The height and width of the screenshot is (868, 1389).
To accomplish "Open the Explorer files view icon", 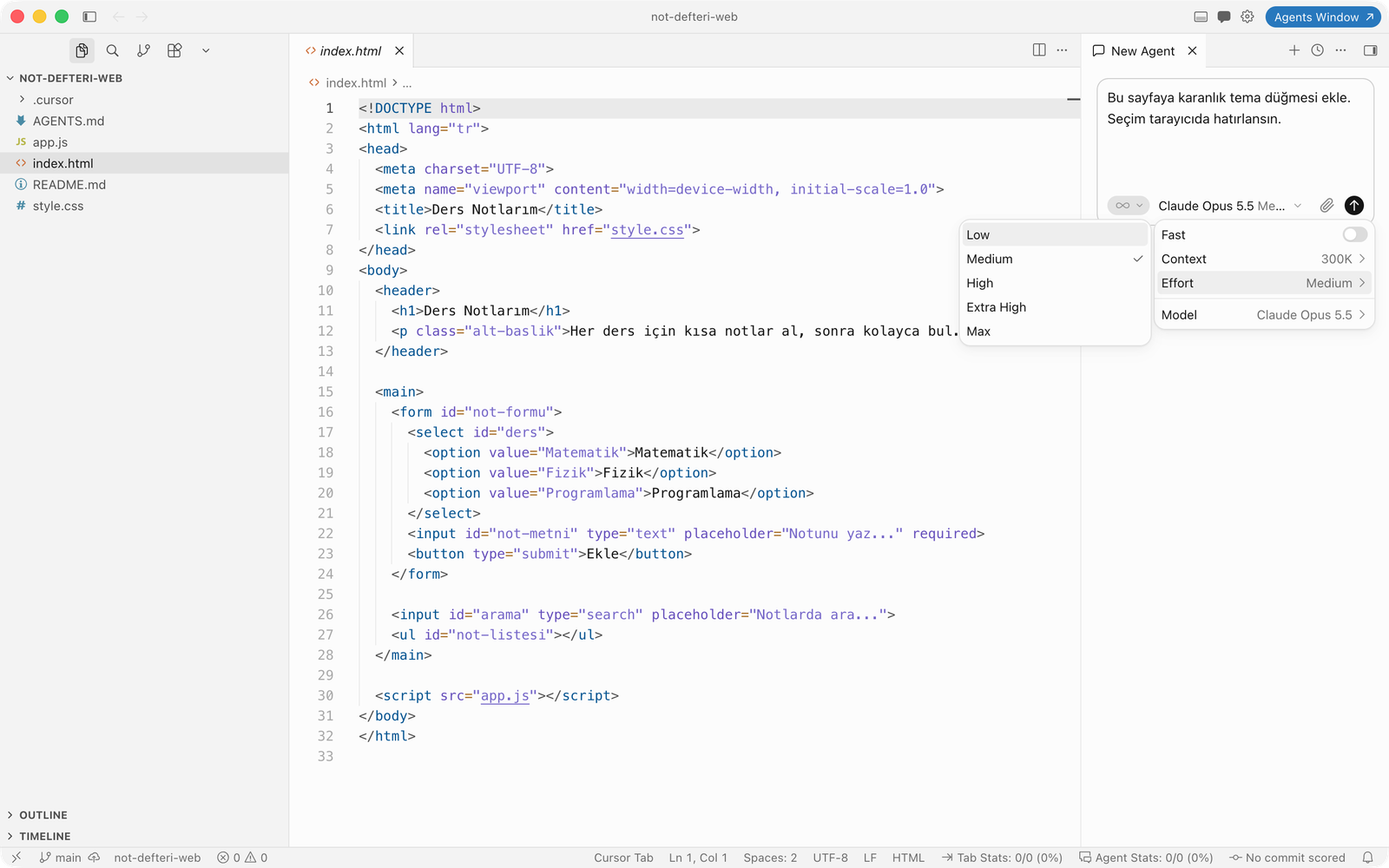I will pos(82,50).
